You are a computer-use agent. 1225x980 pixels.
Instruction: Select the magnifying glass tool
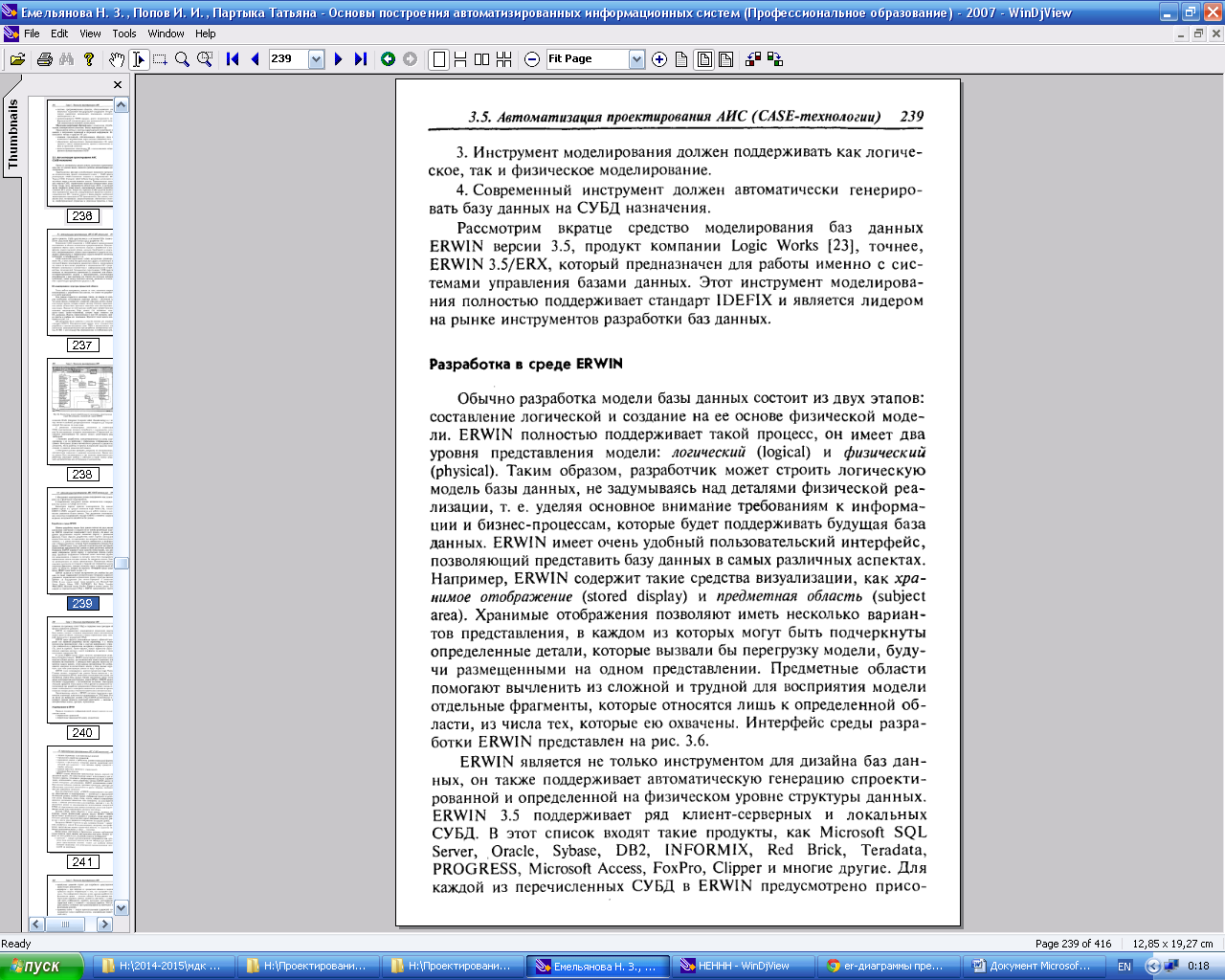182,59
